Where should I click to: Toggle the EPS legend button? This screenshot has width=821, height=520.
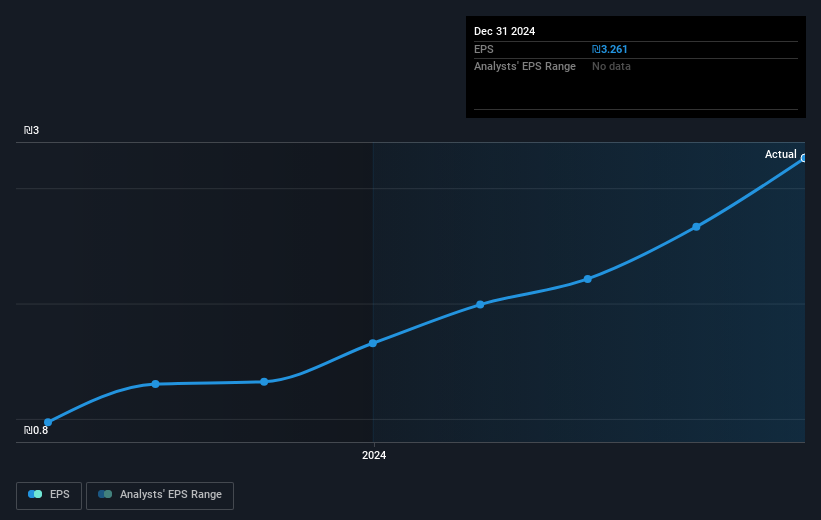(x=49, y=495)
